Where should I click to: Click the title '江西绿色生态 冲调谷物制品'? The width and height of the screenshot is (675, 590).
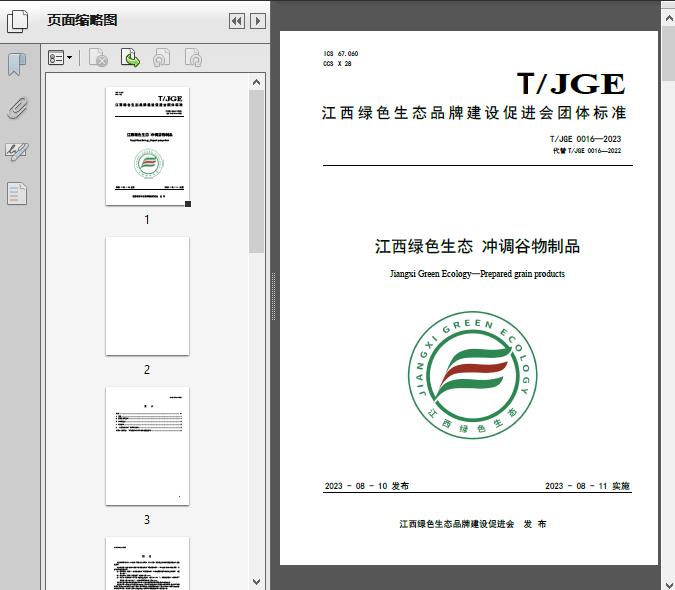477,247
